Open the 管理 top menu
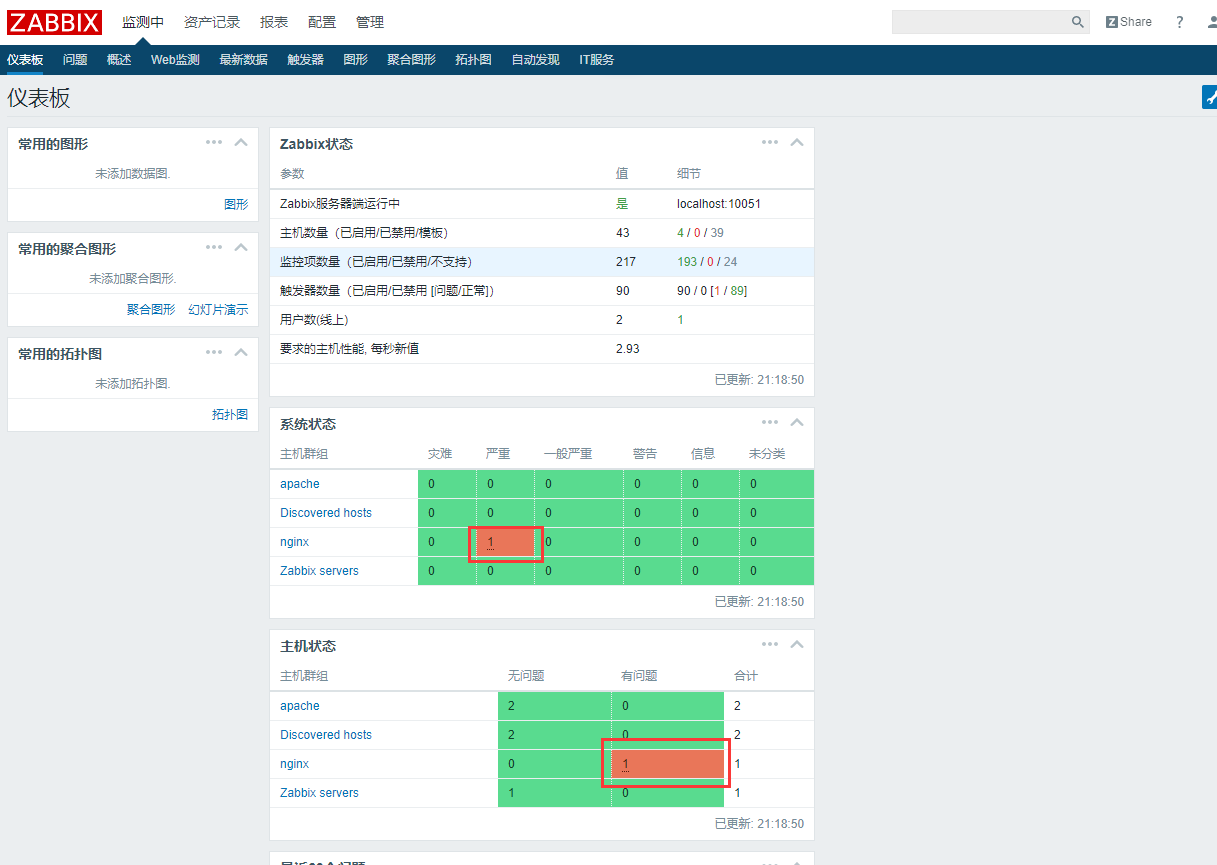 pos(370,22)
